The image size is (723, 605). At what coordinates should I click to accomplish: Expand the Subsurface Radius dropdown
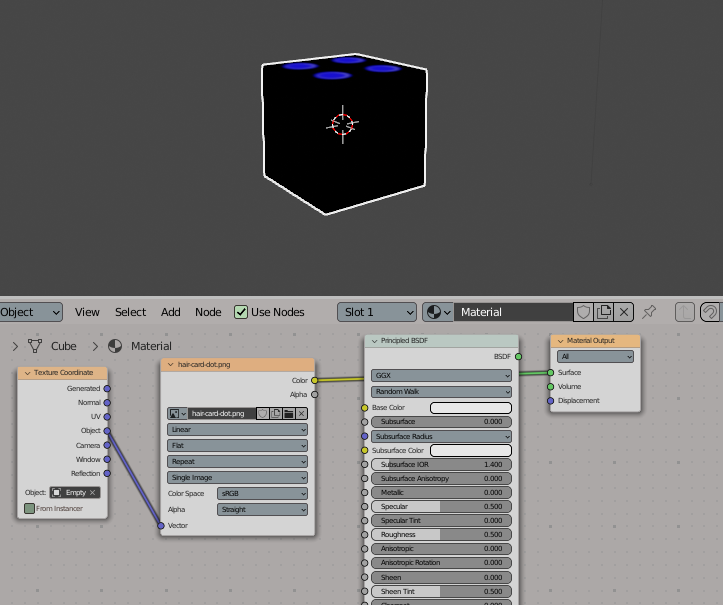[x=441, y=436]
